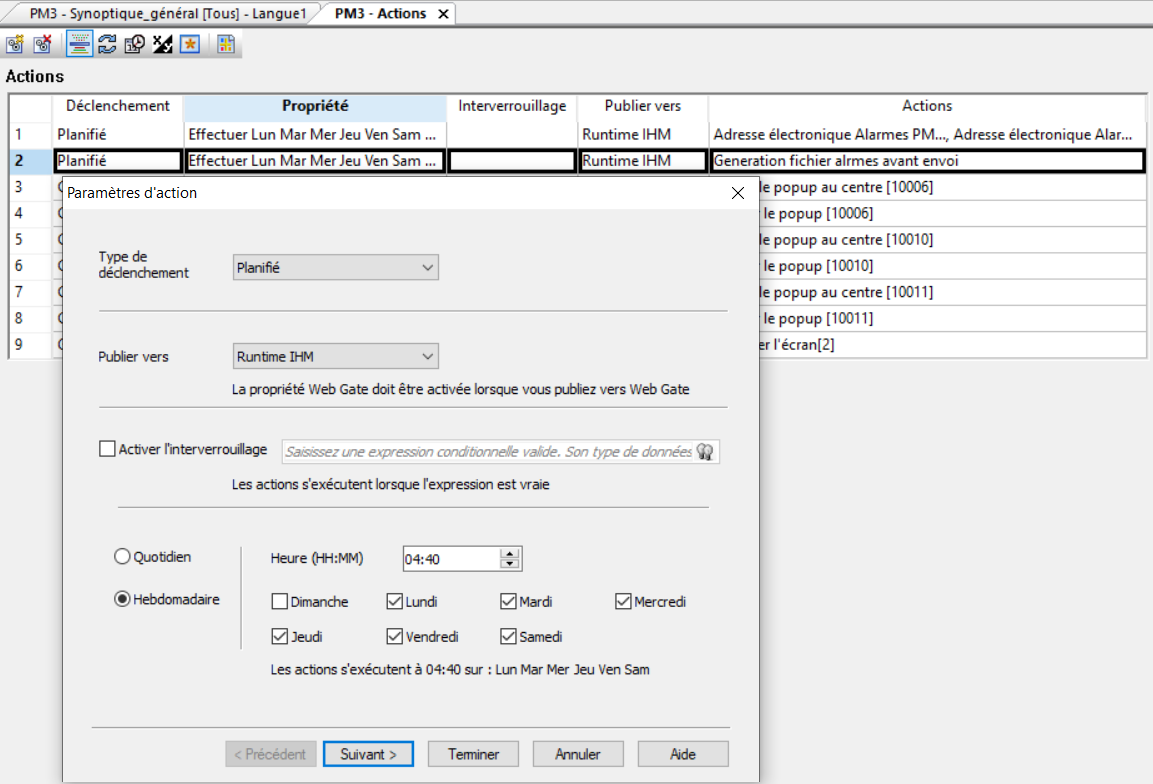1153x784 pixels.
Task: Toggle the colored lines list view icon
Action: 80,44
